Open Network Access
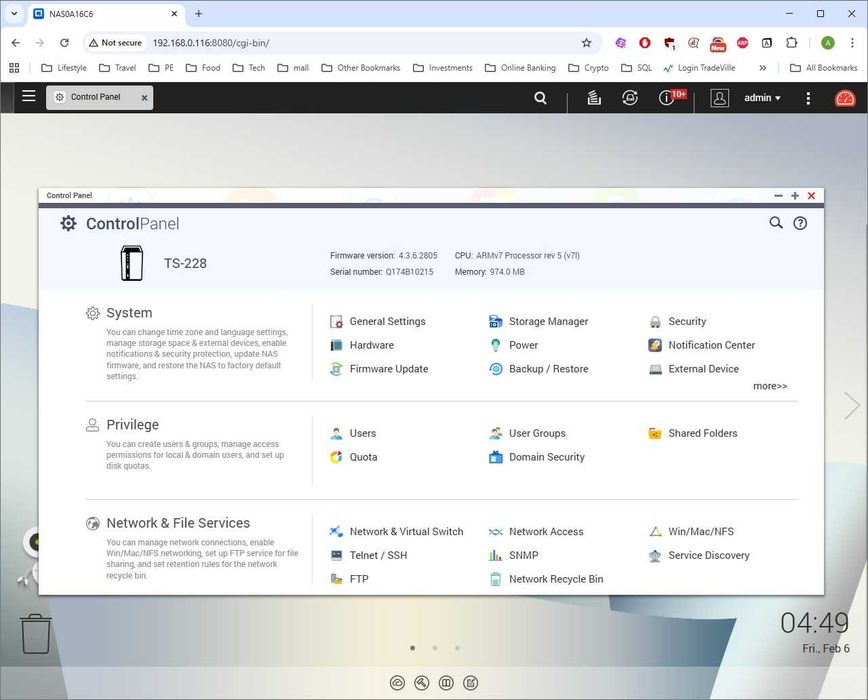Image resolution: width=868 pixels, height=700 pixels. 536,532
